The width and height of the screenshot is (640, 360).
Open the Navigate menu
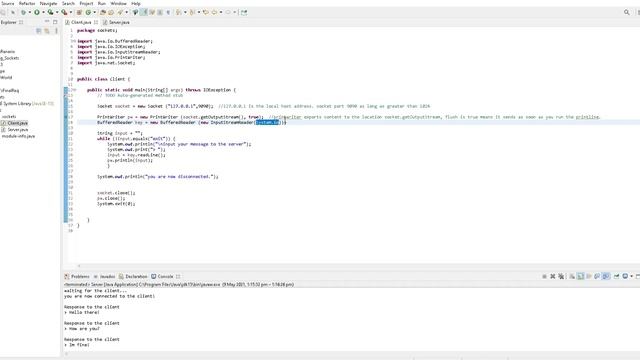49,3
